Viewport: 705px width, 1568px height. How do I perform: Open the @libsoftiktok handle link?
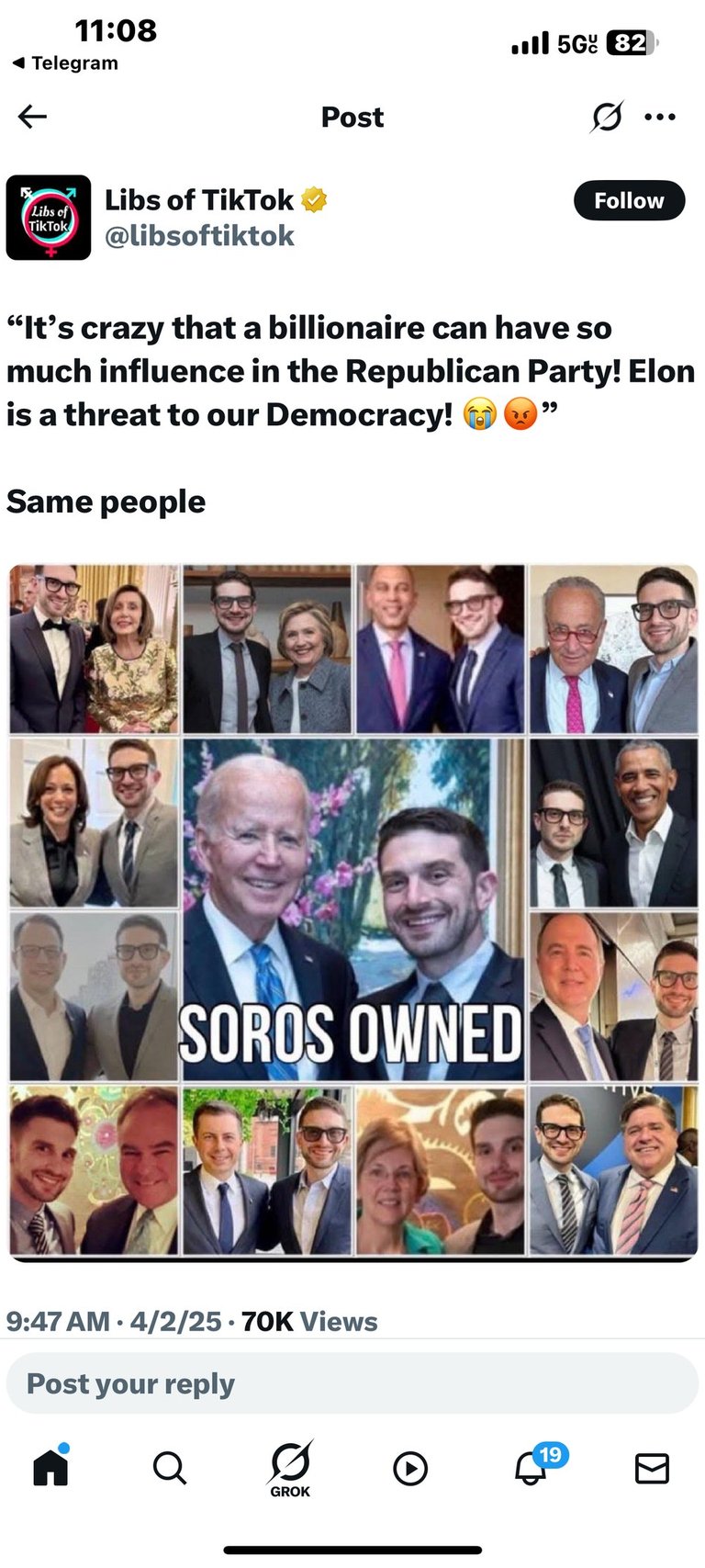click(x=199, y=236)
